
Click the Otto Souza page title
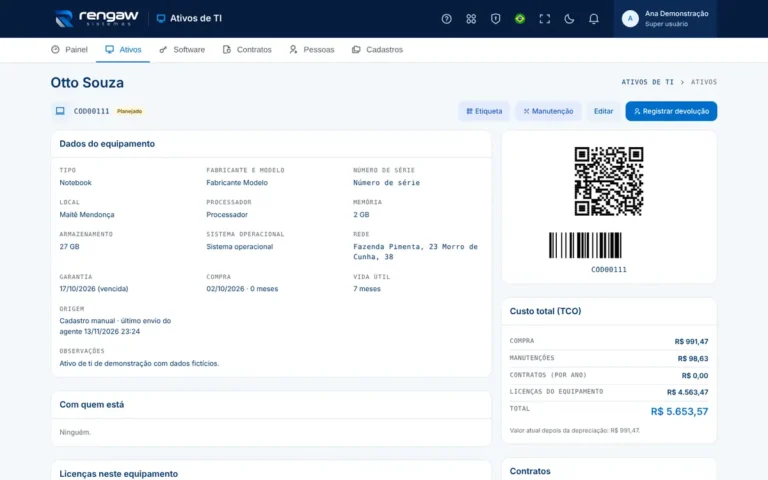[x=87, y=82]
